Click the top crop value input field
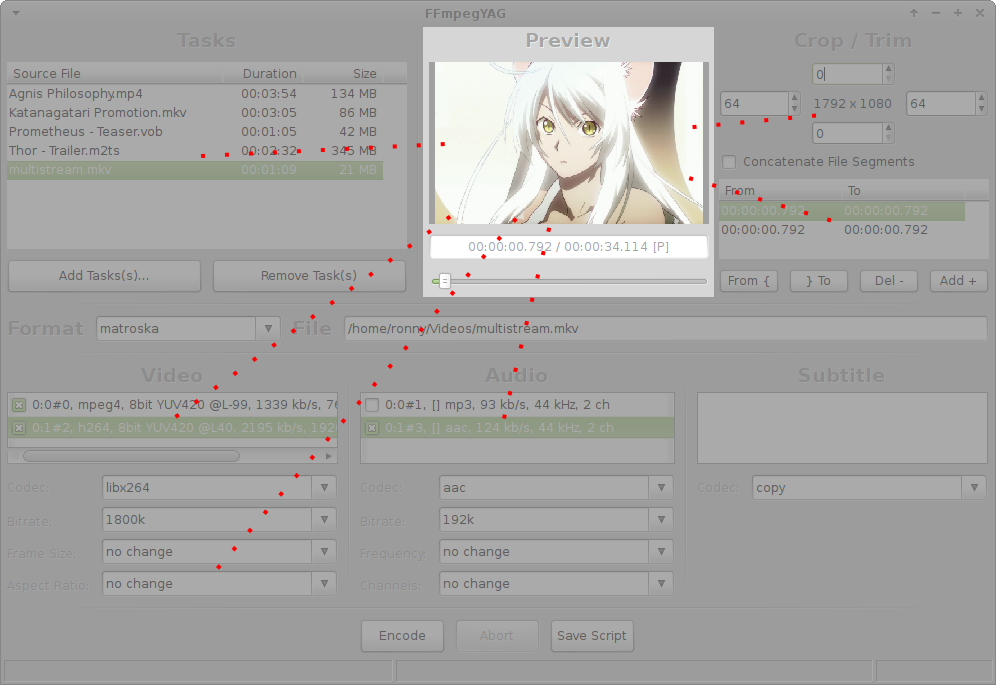This screenshot has width=996, height=685. tap(848, 74)
